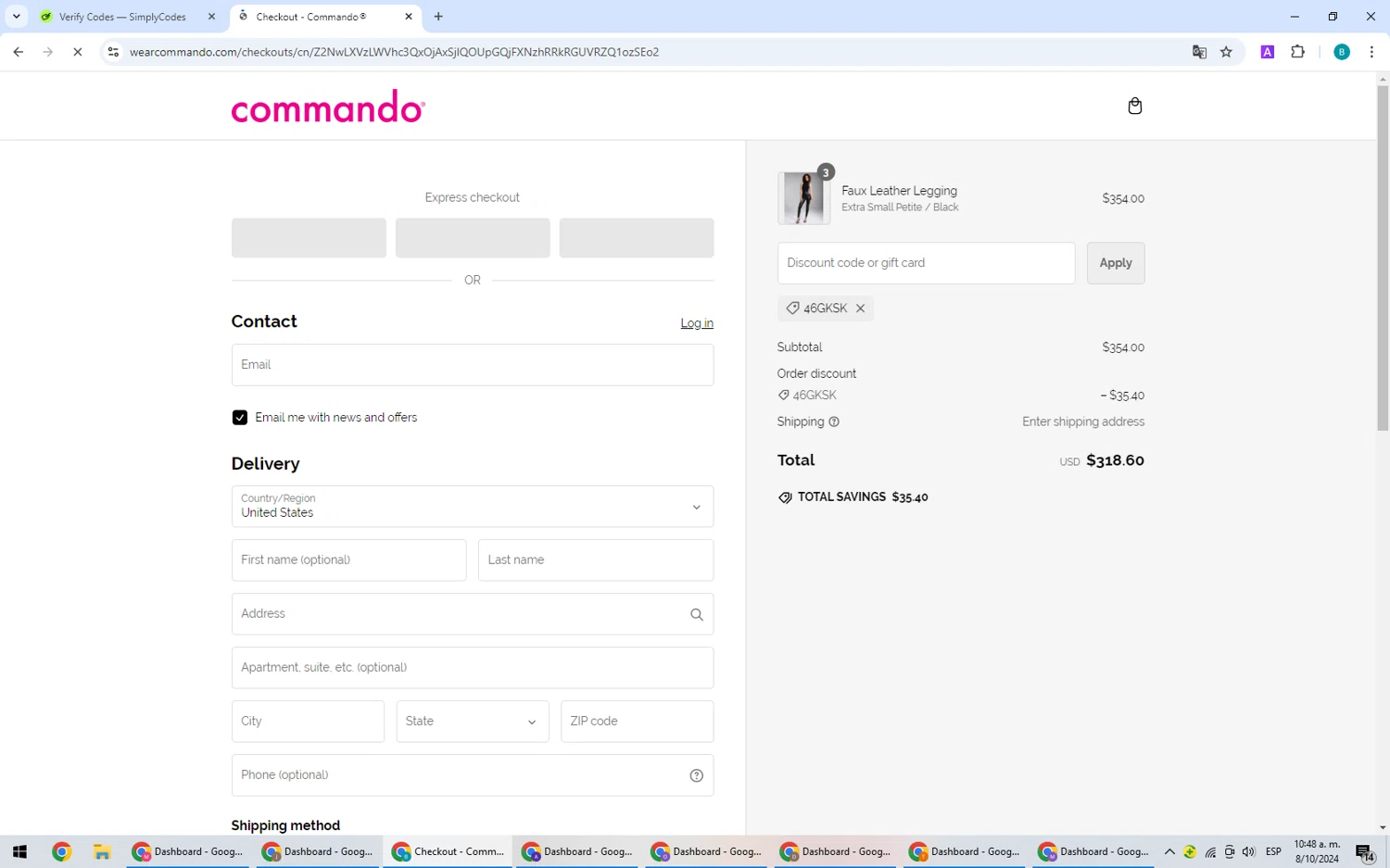Open the Chrome three-dot menu
Screen dimensions: 1390x868
pos(1371,52)
